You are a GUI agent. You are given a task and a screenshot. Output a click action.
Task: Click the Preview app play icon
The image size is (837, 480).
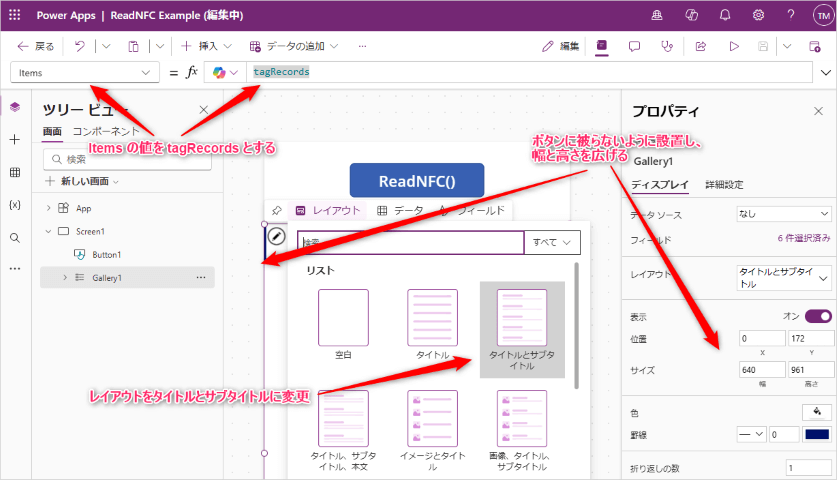733,46
